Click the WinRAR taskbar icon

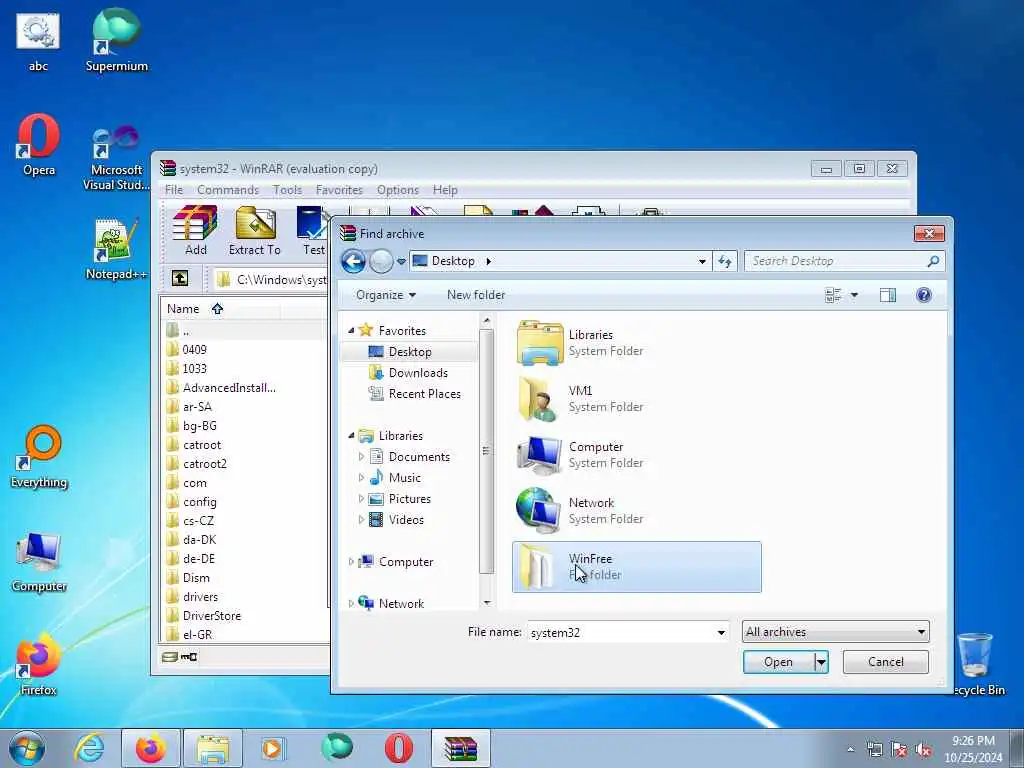(x=461, y=748)
